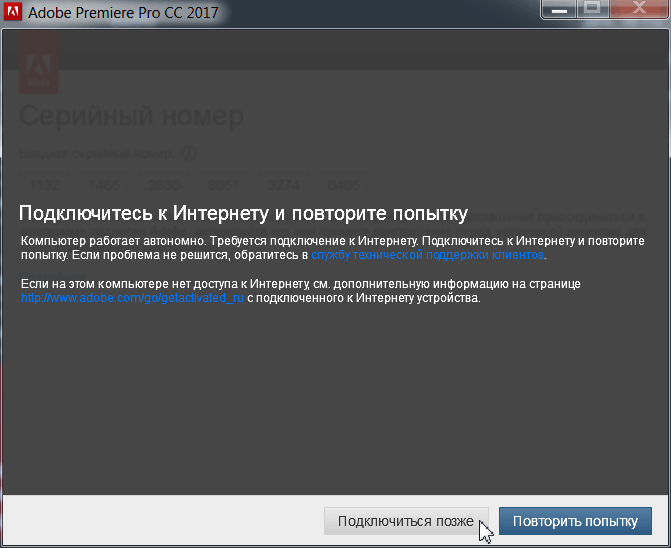
Task: Focus the third serial number box
Action: [x=163, y=185]
